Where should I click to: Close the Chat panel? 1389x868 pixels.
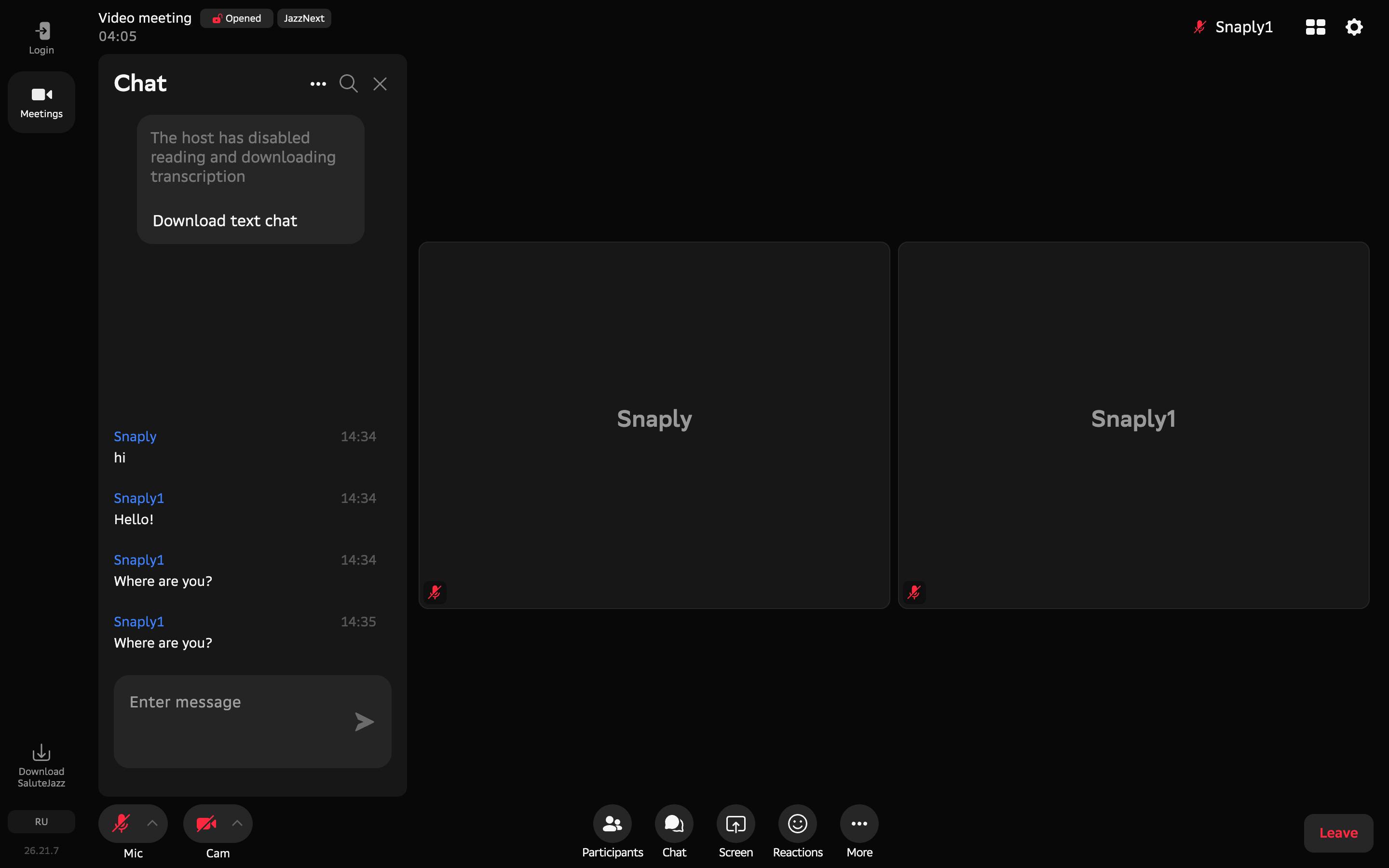pos(380,84)
